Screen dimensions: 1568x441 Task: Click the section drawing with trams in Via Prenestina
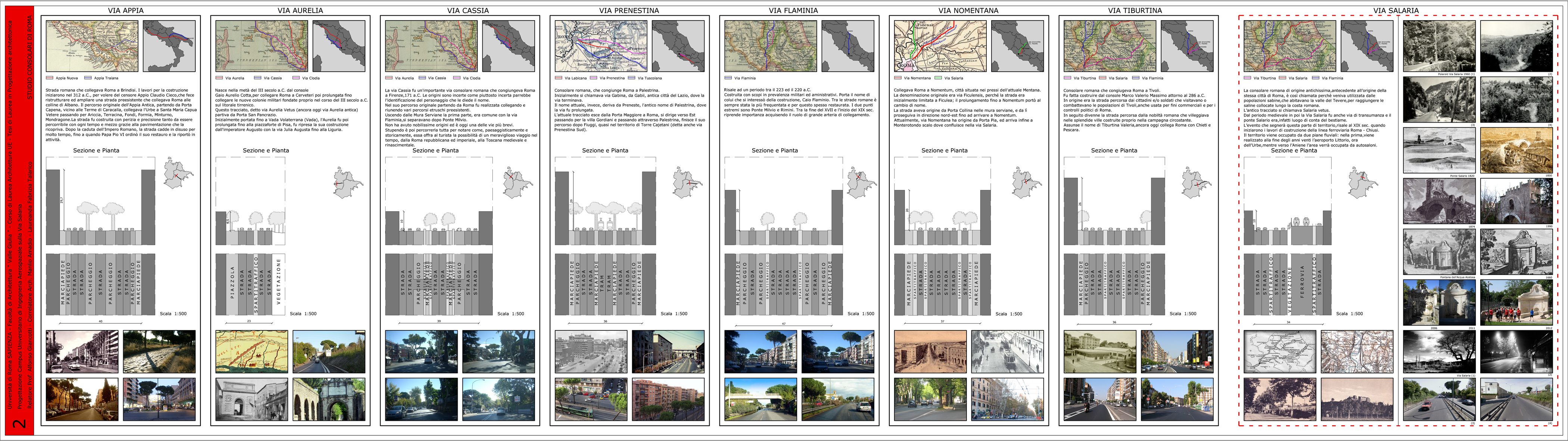point(605,201)
